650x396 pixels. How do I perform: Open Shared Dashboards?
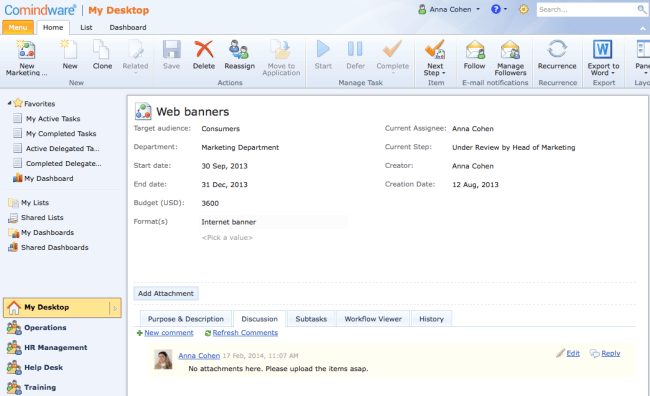click(48, 247)
